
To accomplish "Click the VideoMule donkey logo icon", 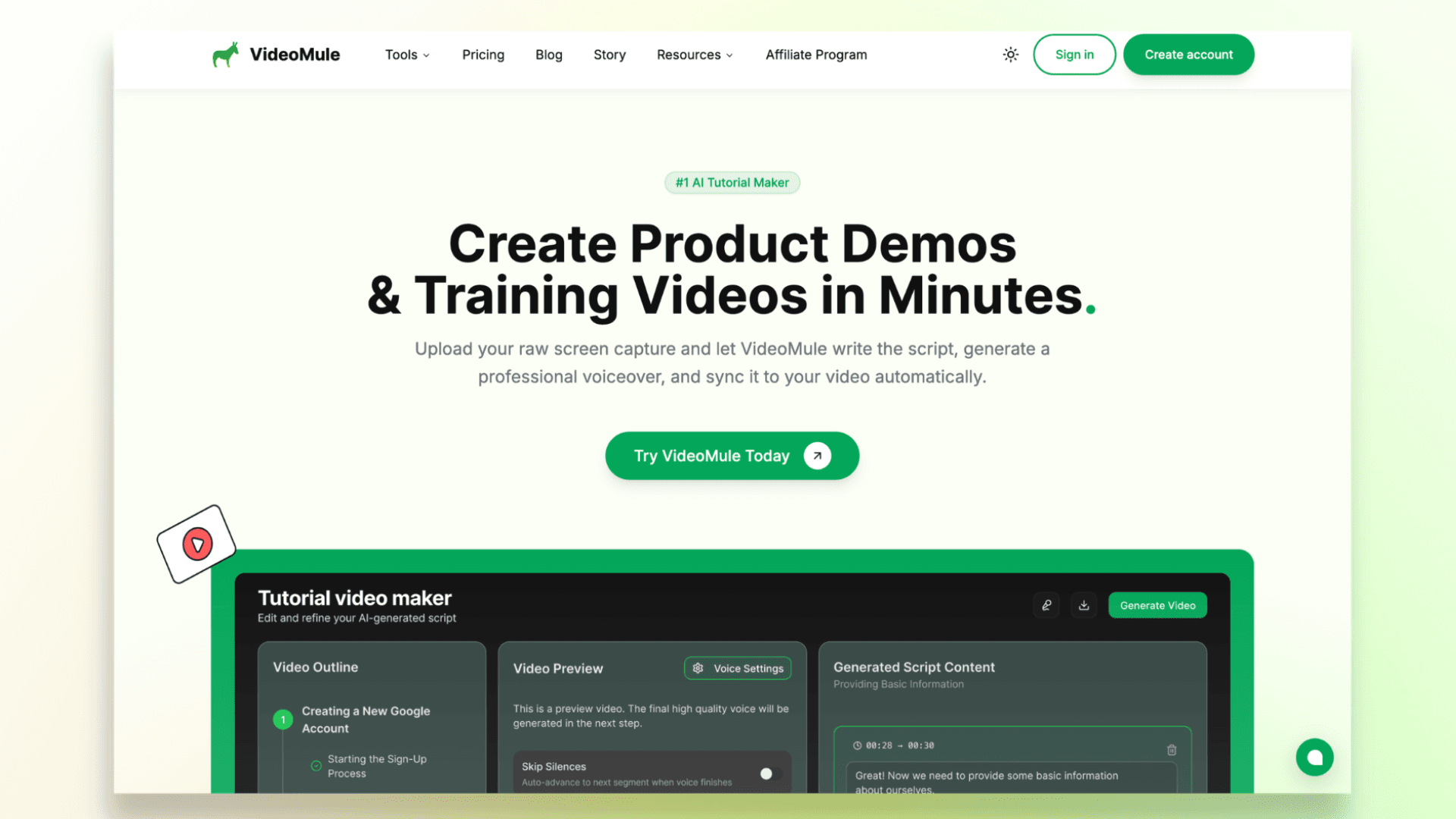I will [225, 55].
